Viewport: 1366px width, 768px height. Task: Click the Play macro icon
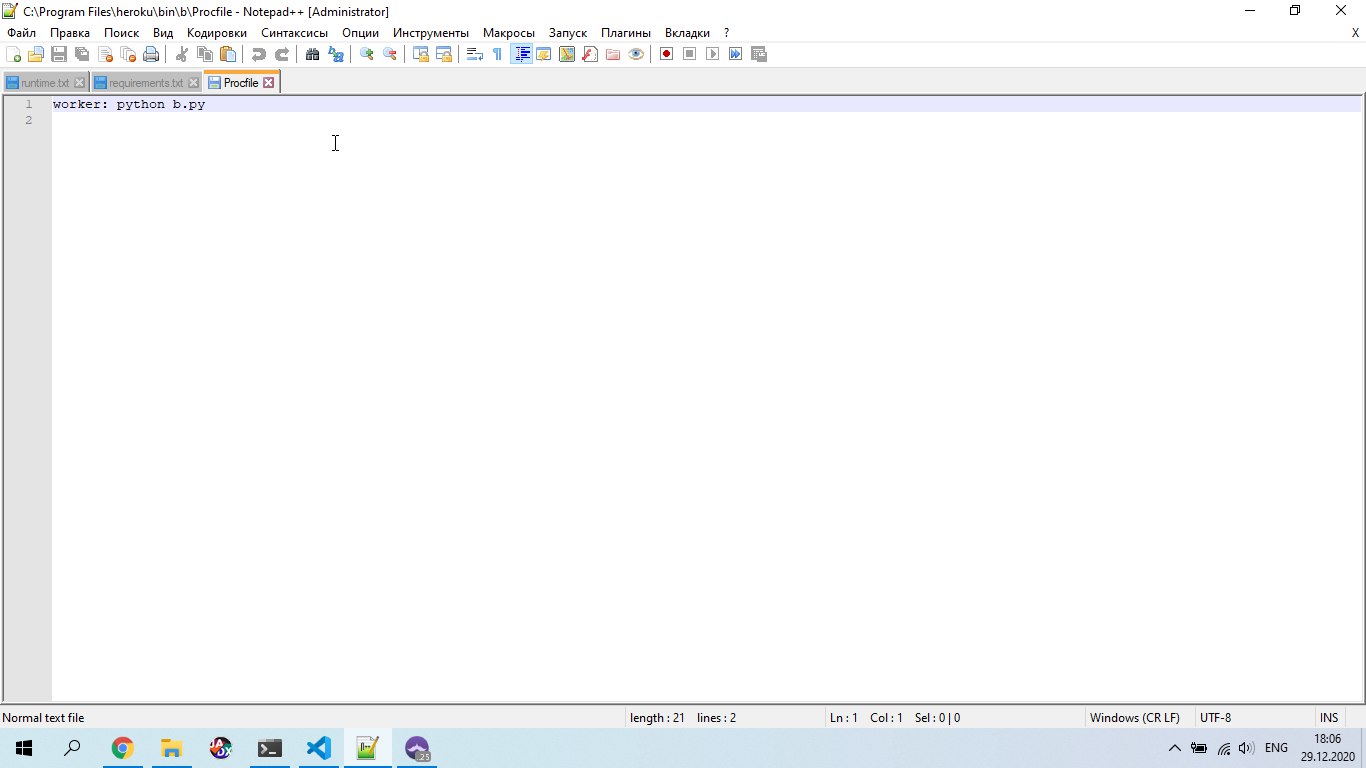coord(713,54)
